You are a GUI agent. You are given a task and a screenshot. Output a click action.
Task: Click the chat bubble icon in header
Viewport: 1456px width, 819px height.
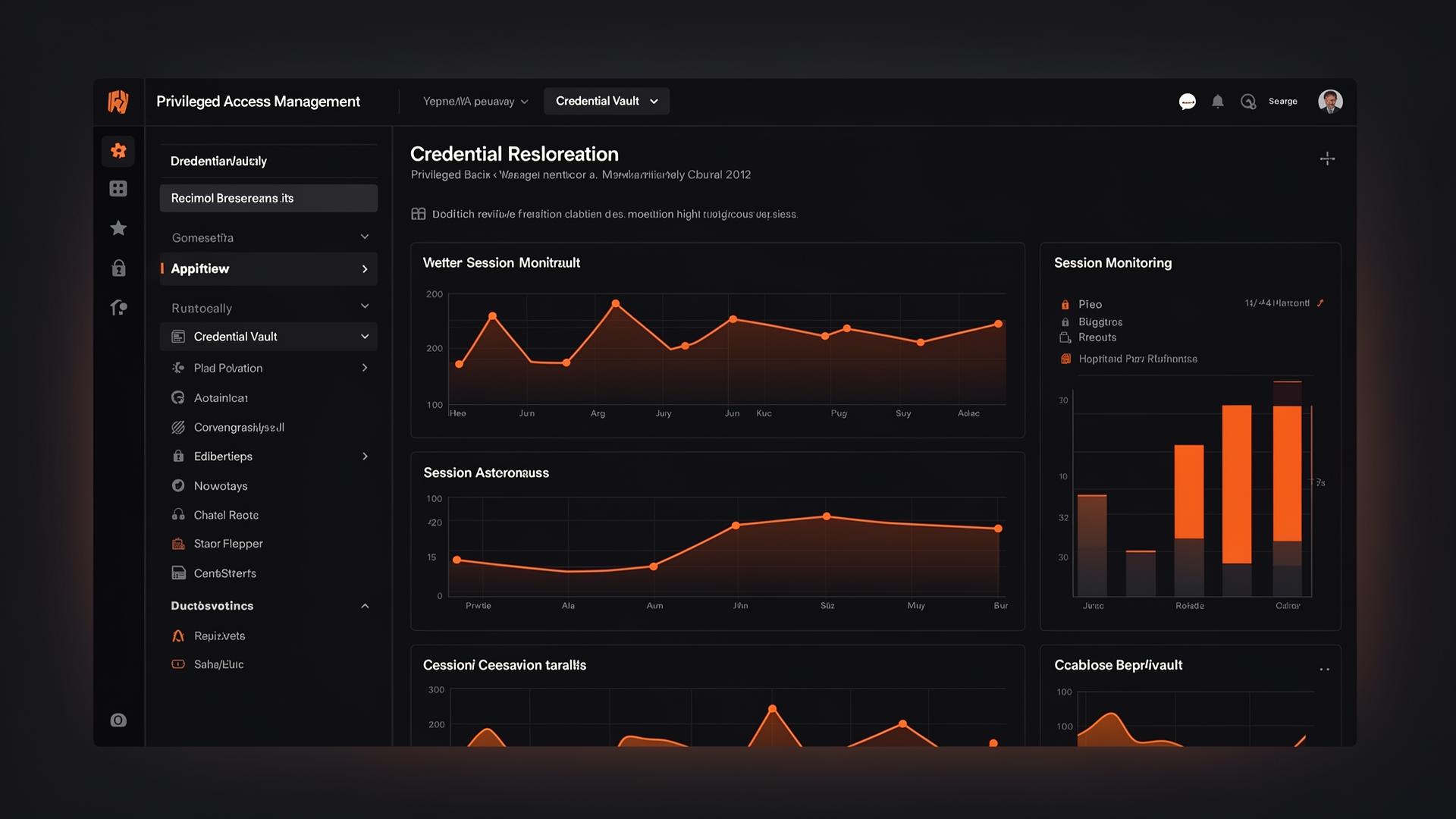pyautogui.click(x=1188, y=102)
